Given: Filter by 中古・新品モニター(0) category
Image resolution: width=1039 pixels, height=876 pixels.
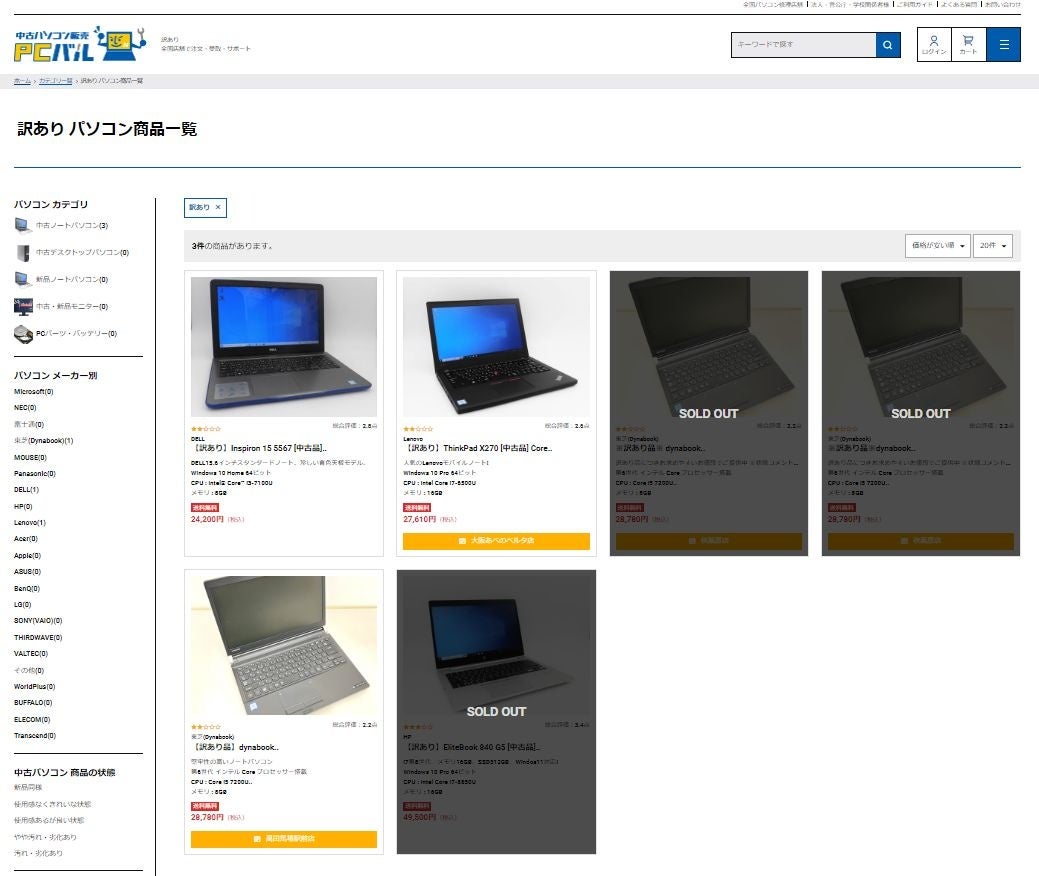Looking at the screenshot, I should [72, 307].
